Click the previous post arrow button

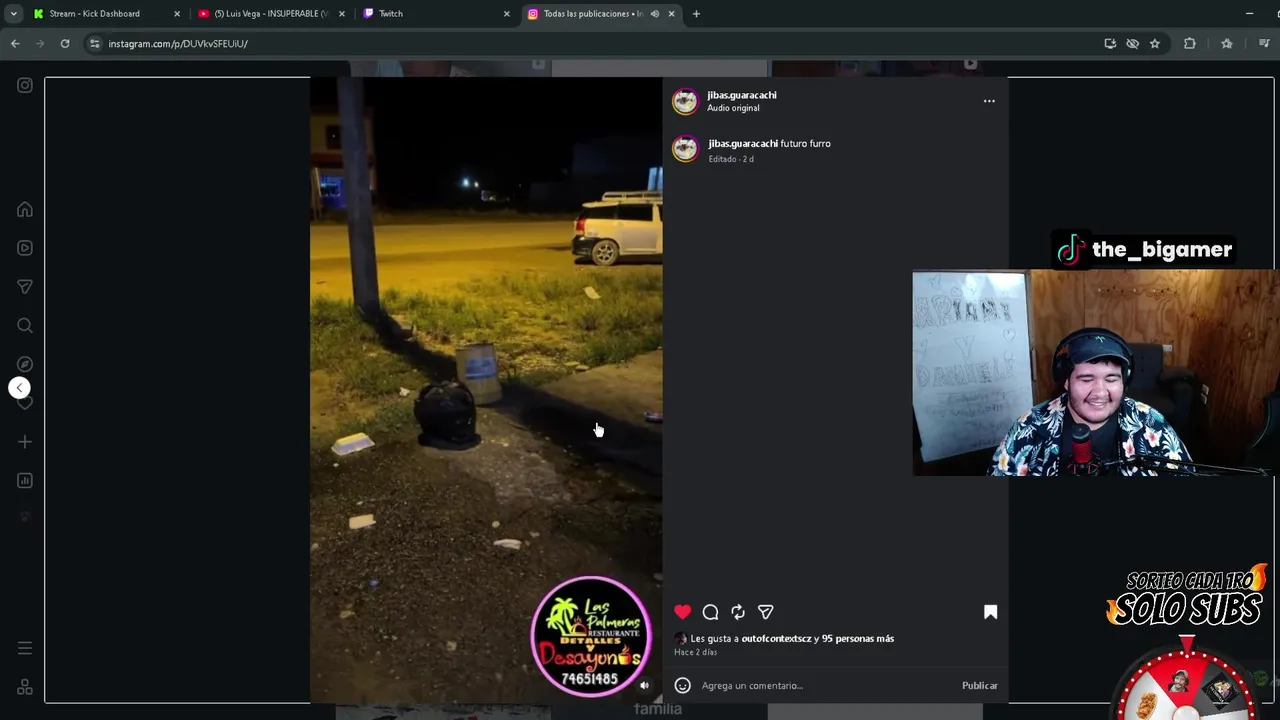pyautogui.click(x=20, y=388)
